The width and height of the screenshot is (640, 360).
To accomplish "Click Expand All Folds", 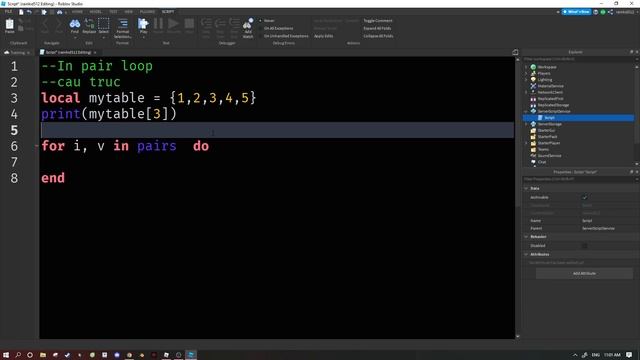I will (x=377, y=28).
